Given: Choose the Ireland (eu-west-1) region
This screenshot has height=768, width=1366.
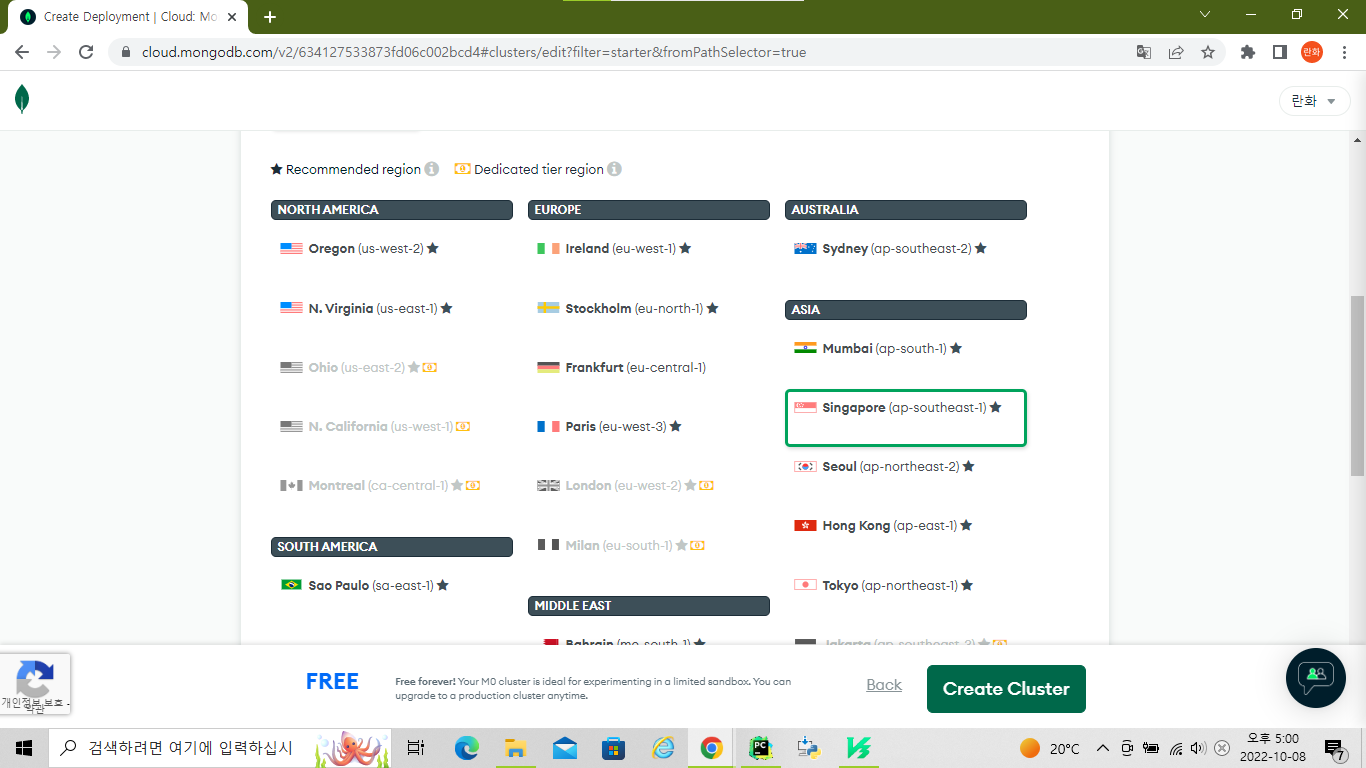Looking at the screenshot, I should pos(648,249).
